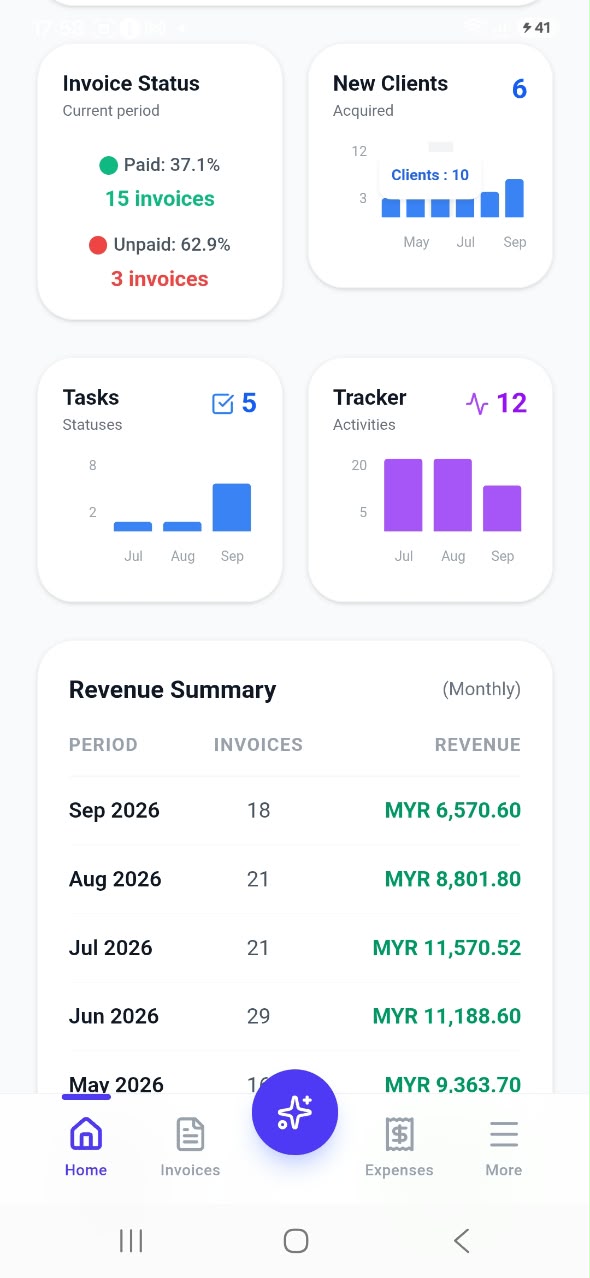Screen dimensions: 590x1278
Task: Tap the Sep bar in New Clients chart
Action: click(x=514, y=198)
